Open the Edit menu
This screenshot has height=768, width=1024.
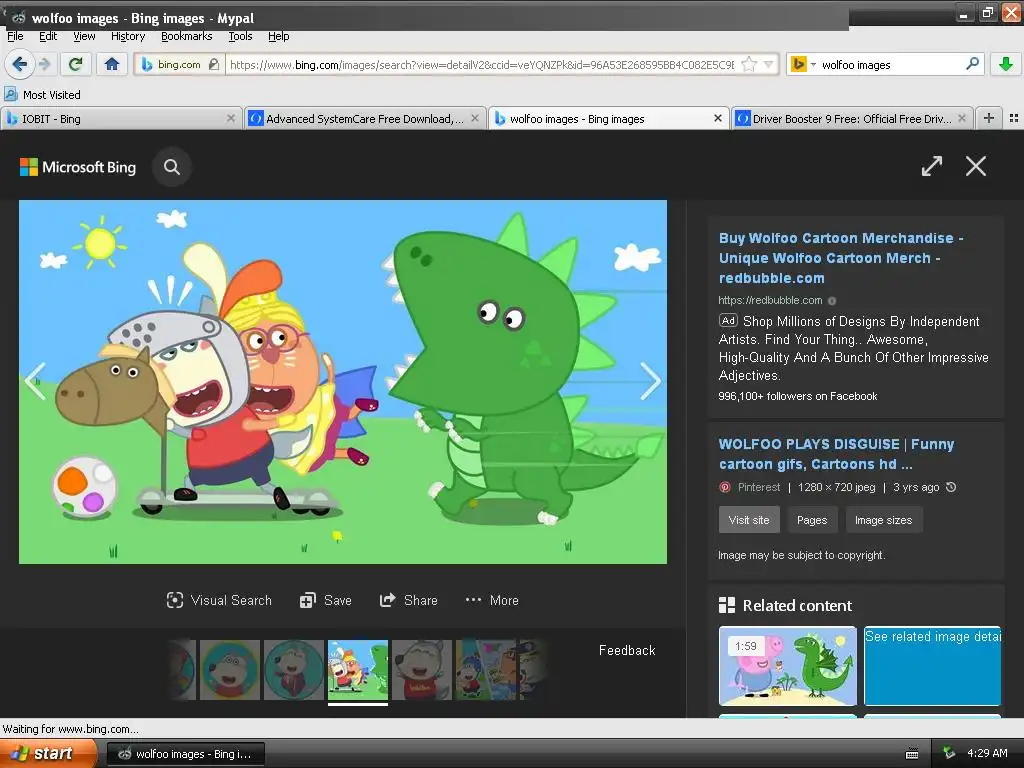[x=48, y=37]
